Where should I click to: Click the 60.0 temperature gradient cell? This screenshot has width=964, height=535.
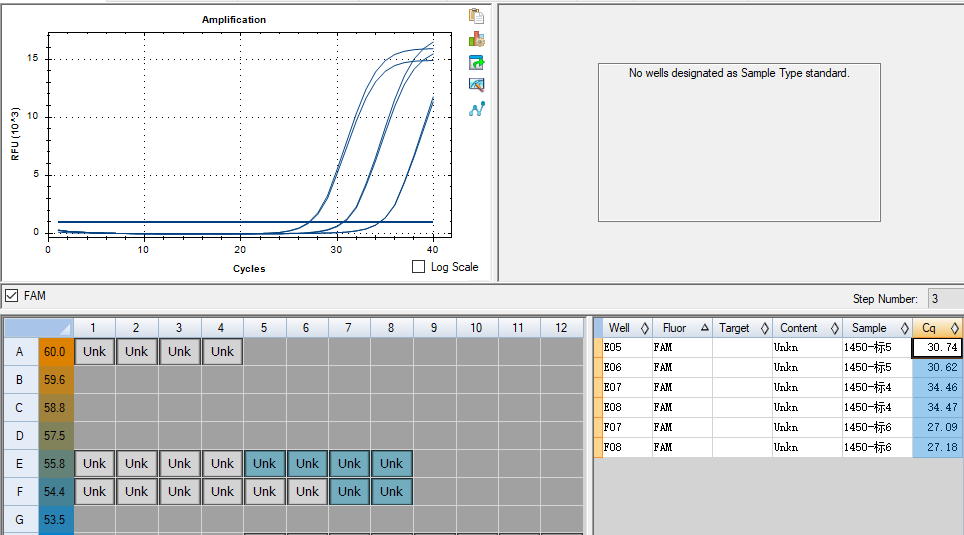[55, 352]
